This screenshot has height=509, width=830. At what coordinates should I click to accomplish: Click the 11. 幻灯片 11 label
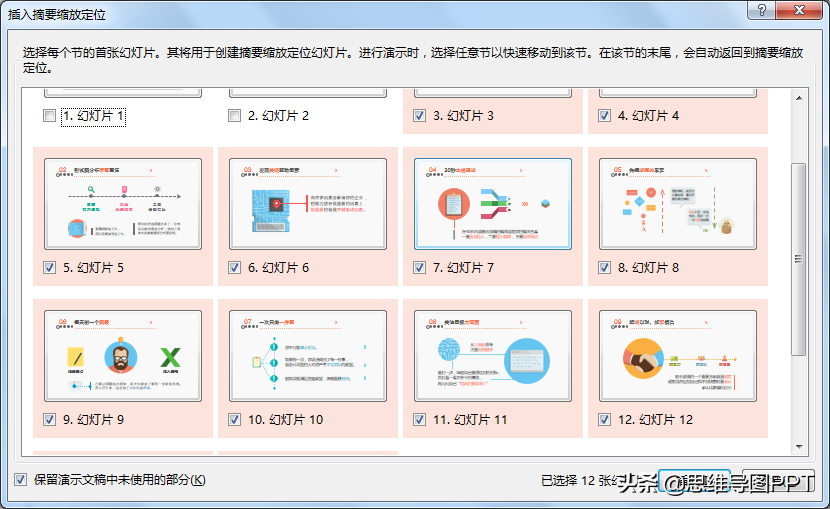tap(470, 420)
